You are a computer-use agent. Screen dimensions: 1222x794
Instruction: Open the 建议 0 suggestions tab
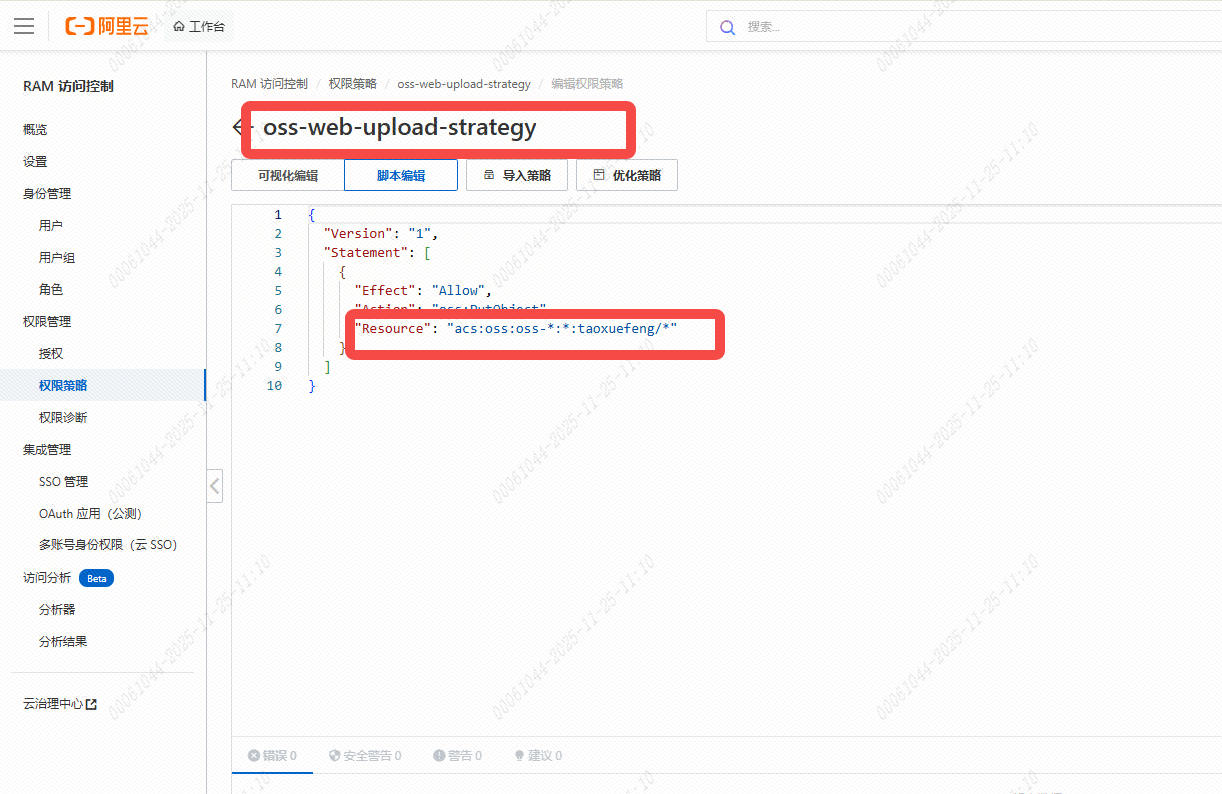(538, 756)
